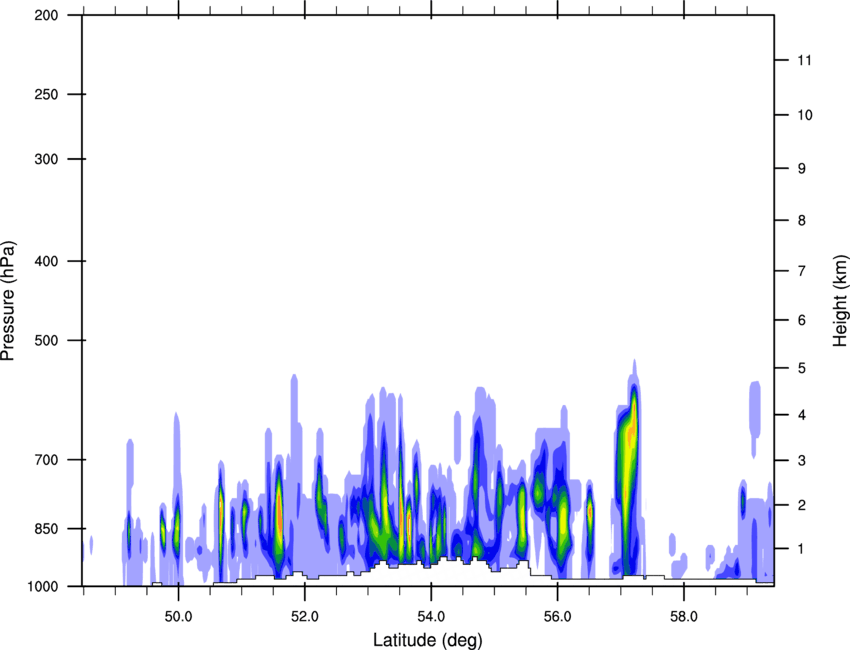
Task: Click the 'Latitude (deg)' axis title
Action: (427, 640)
